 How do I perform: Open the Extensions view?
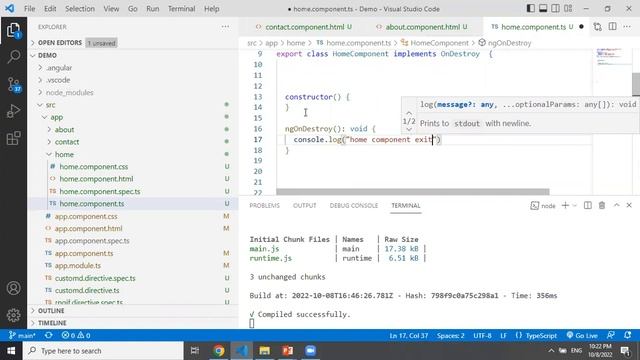click(13, 138)
